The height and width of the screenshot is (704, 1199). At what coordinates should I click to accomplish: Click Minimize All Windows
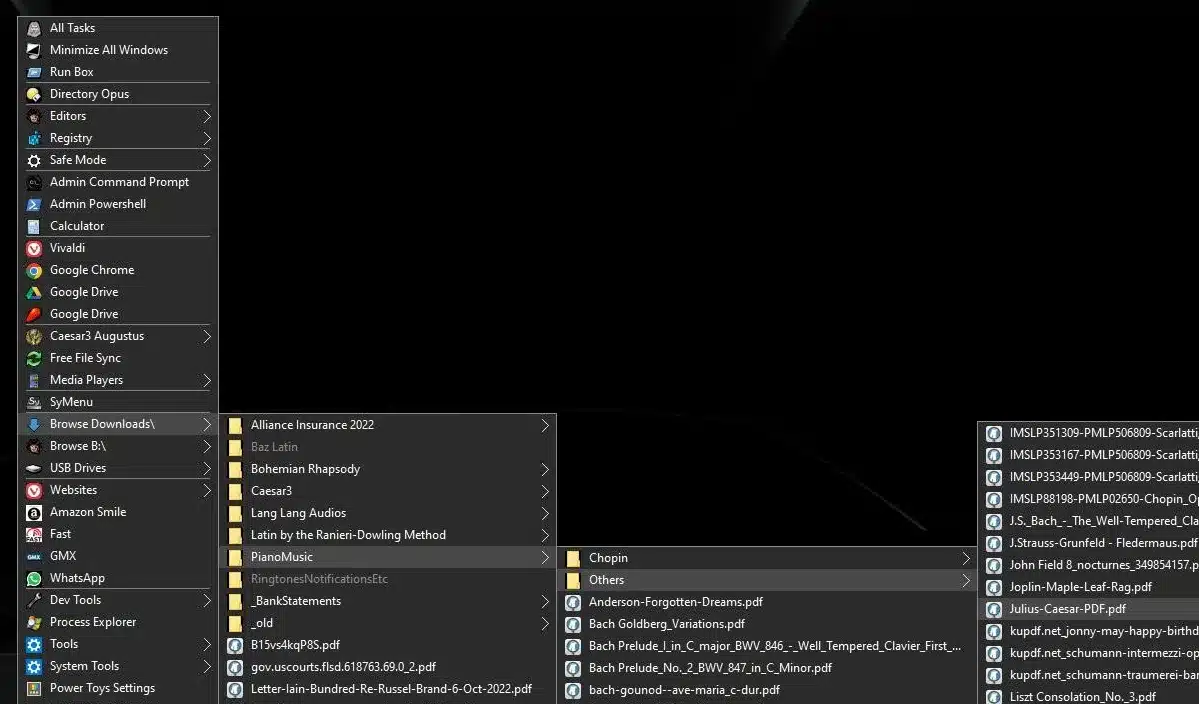coord(108,49)
